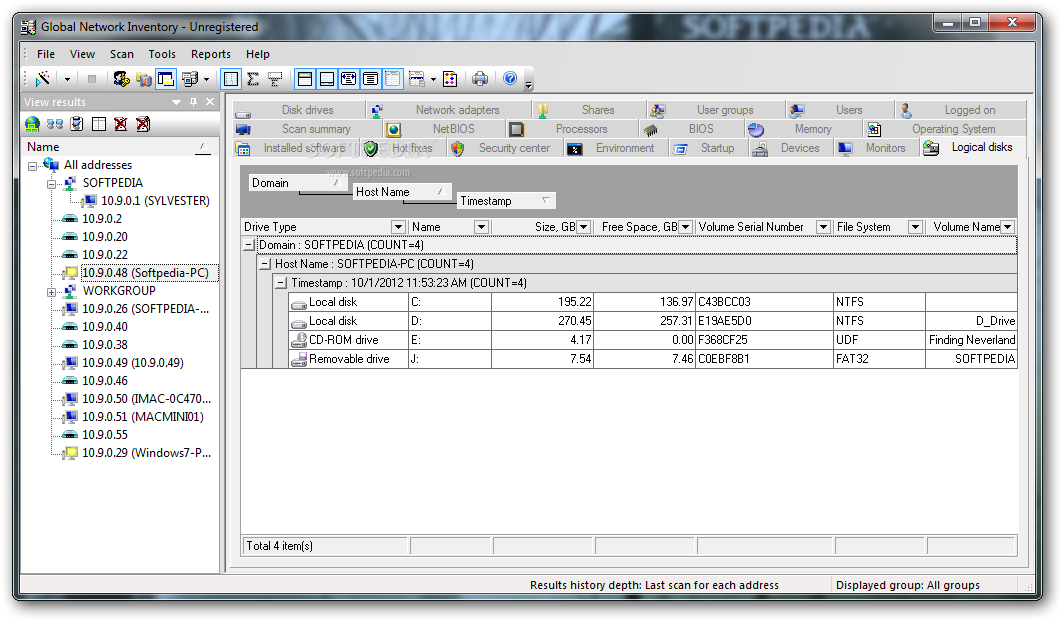Viewport: 1063px width, 621px height.
Task: Open the View results panel dropdown arrow
Action: (x=176, y=102)
